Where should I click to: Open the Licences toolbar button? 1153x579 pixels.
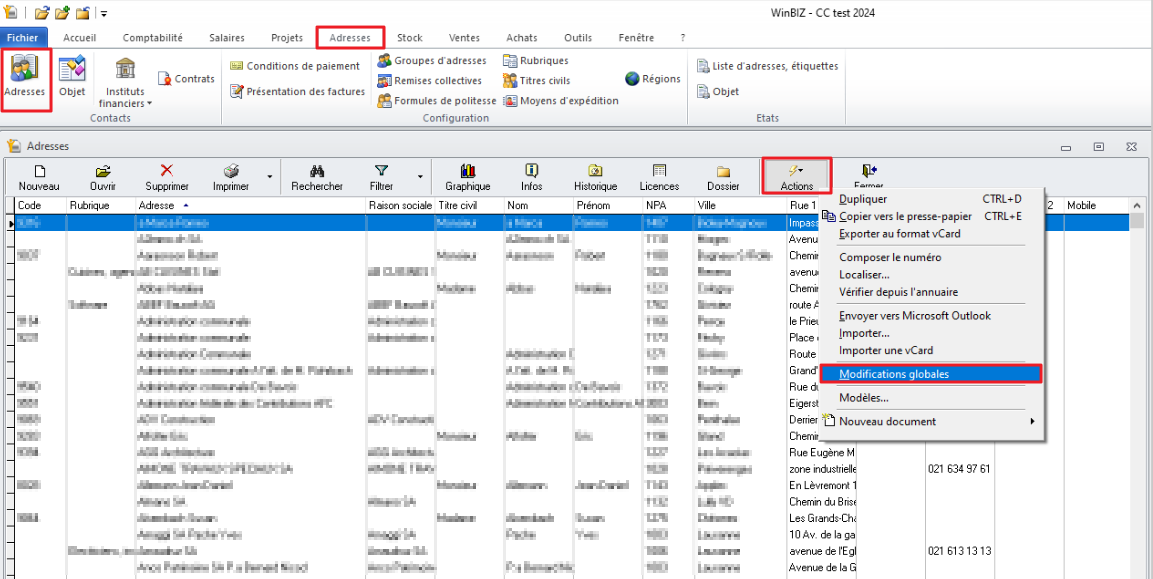[x=659, y=177]
